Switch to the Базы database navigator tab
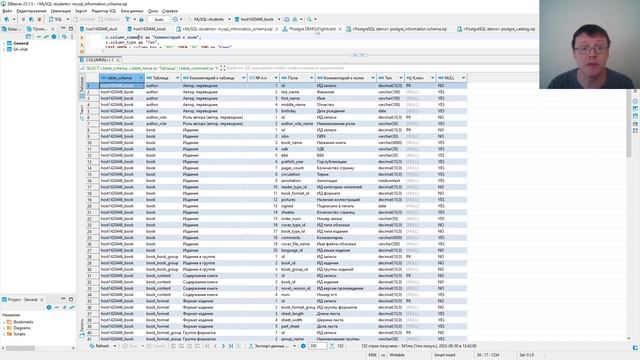640x360 pixels. point(11,29)
